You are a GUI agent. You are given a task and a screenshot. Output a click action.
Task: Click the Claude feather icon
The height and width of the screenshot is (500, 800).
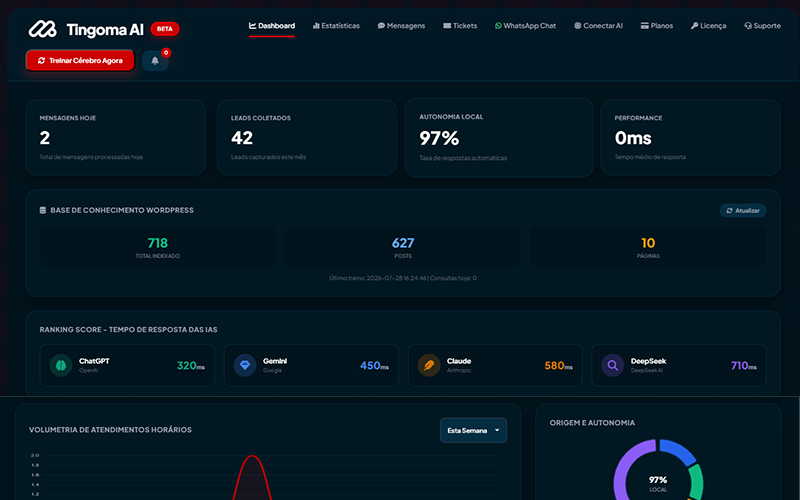[429, 365]
